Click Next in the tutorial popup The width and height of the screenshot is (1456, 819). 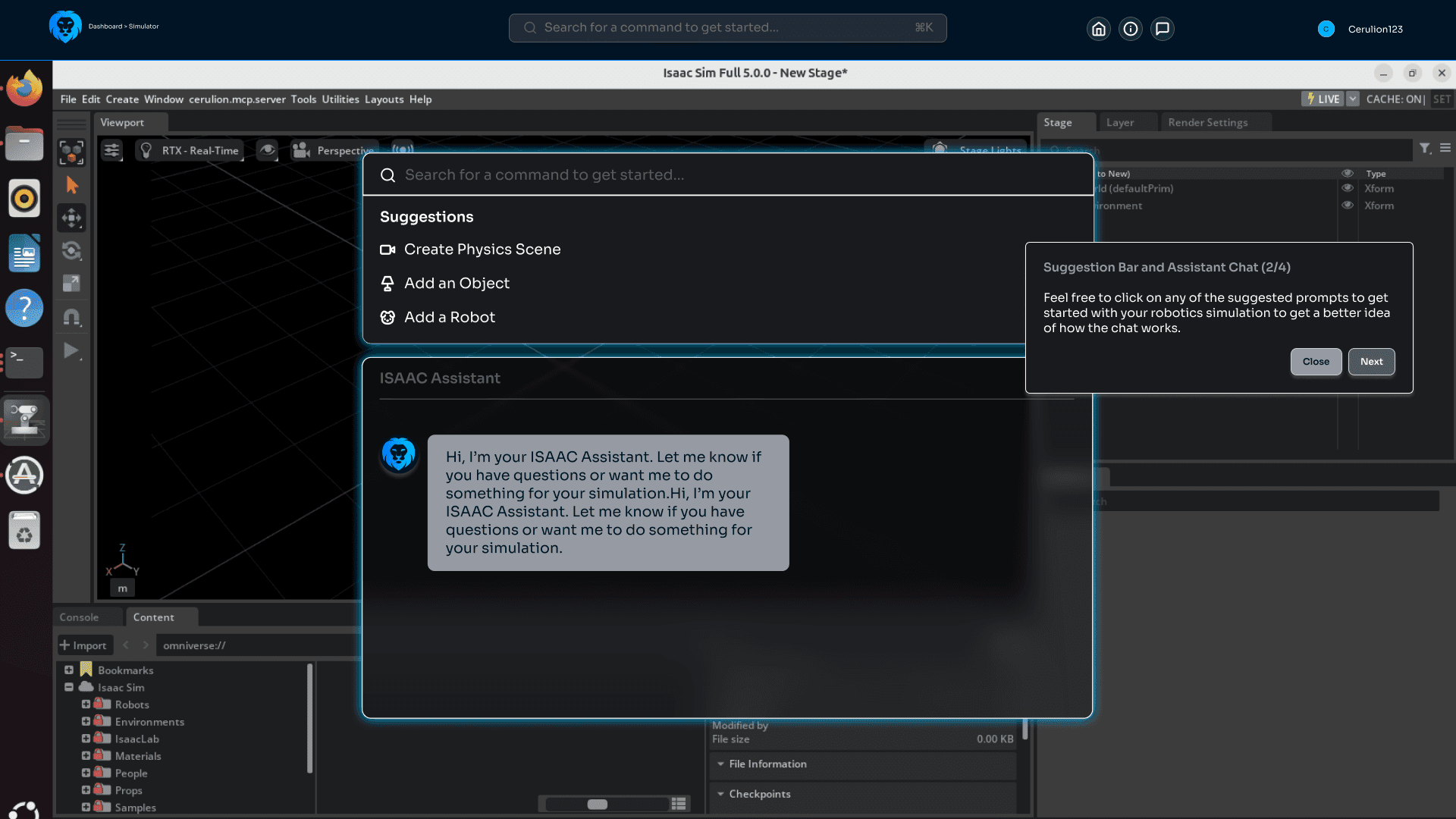[1371, 362]
